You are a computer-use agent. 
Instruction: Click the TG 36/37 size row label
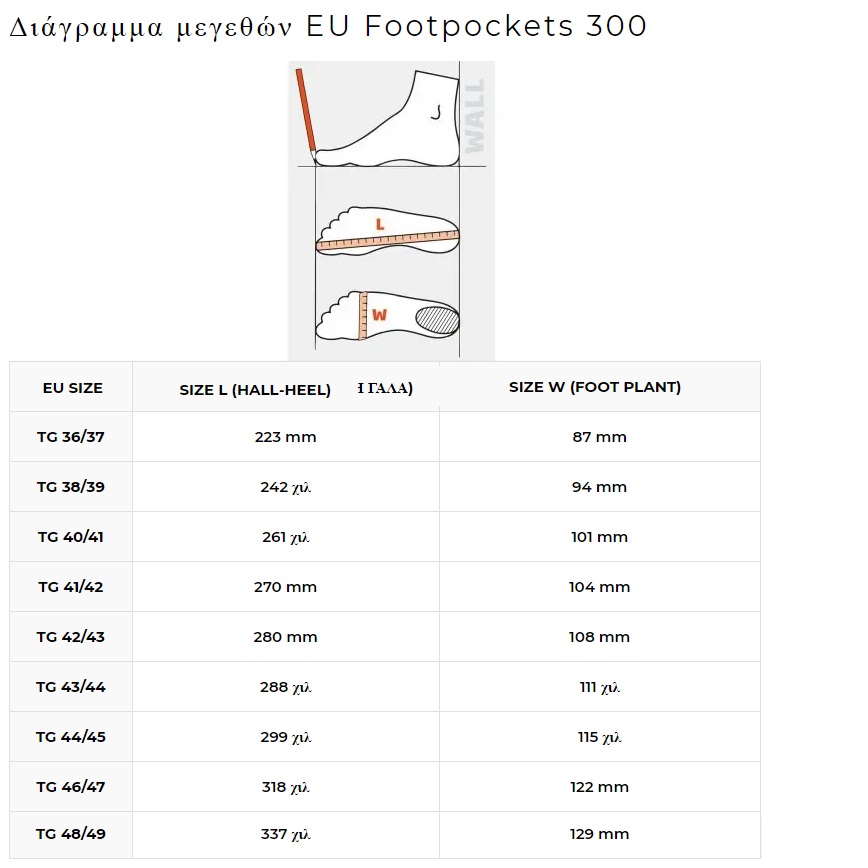[x=71, y=437]
